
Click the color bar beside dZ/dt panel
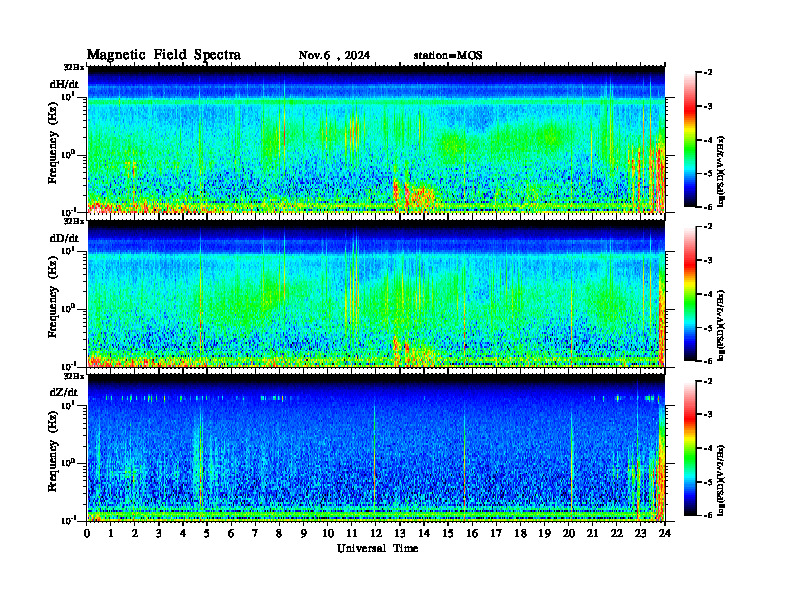click(690, 448)
